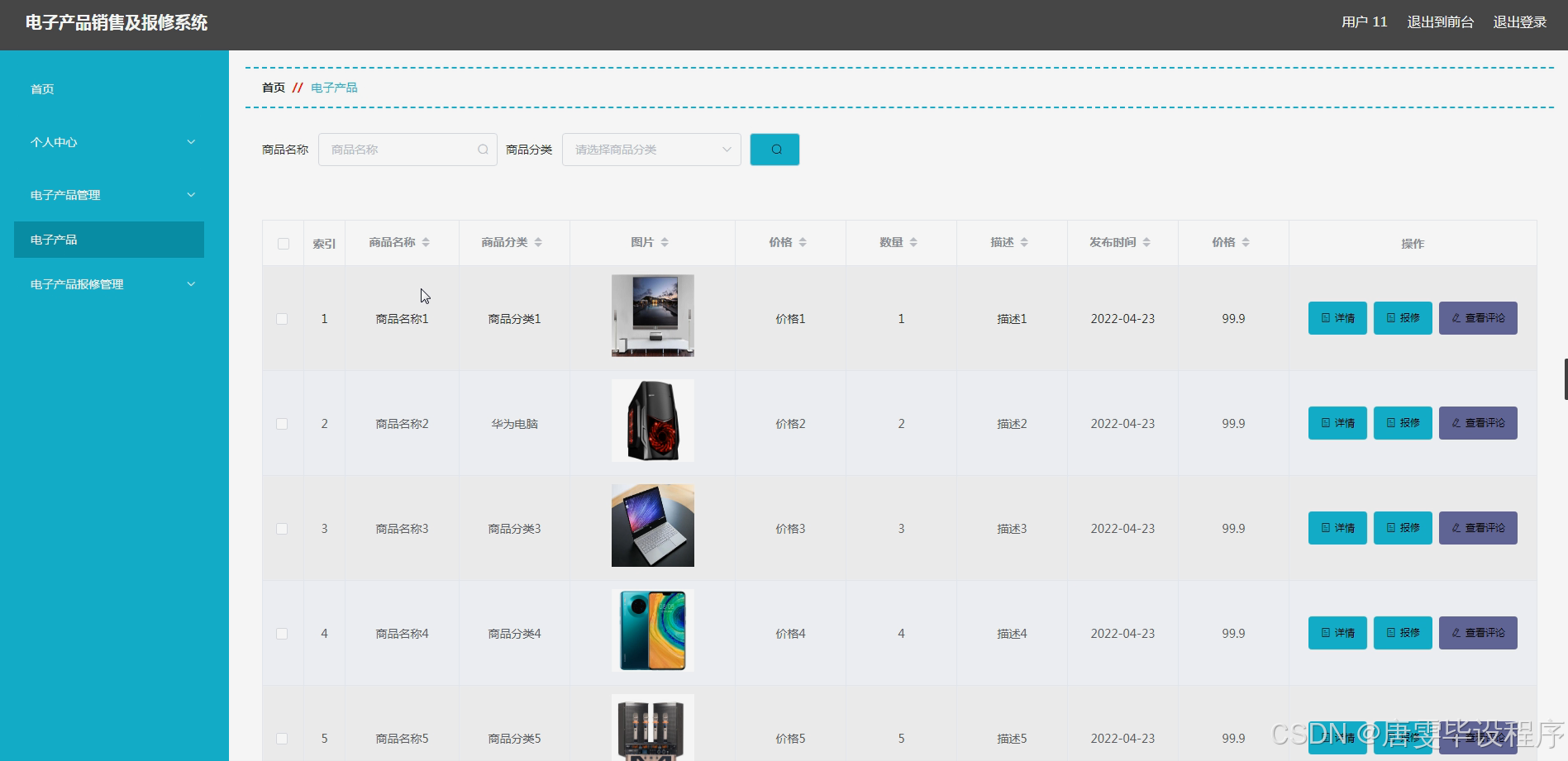Click 报修 for 商品名称4
1568x761 pixels.
[1403, 633]
